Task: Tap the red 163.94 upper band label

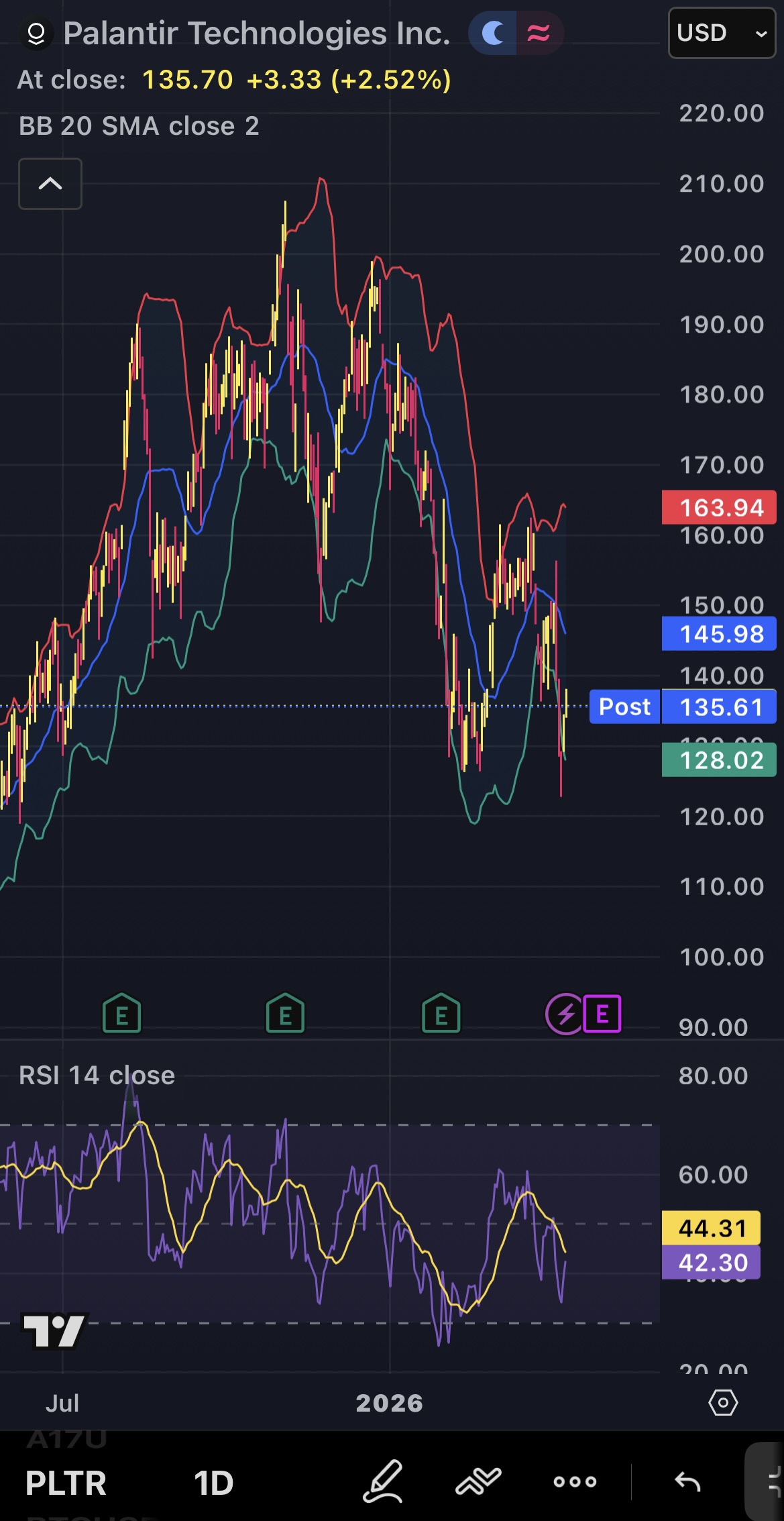Action: [x=719, y=508]
